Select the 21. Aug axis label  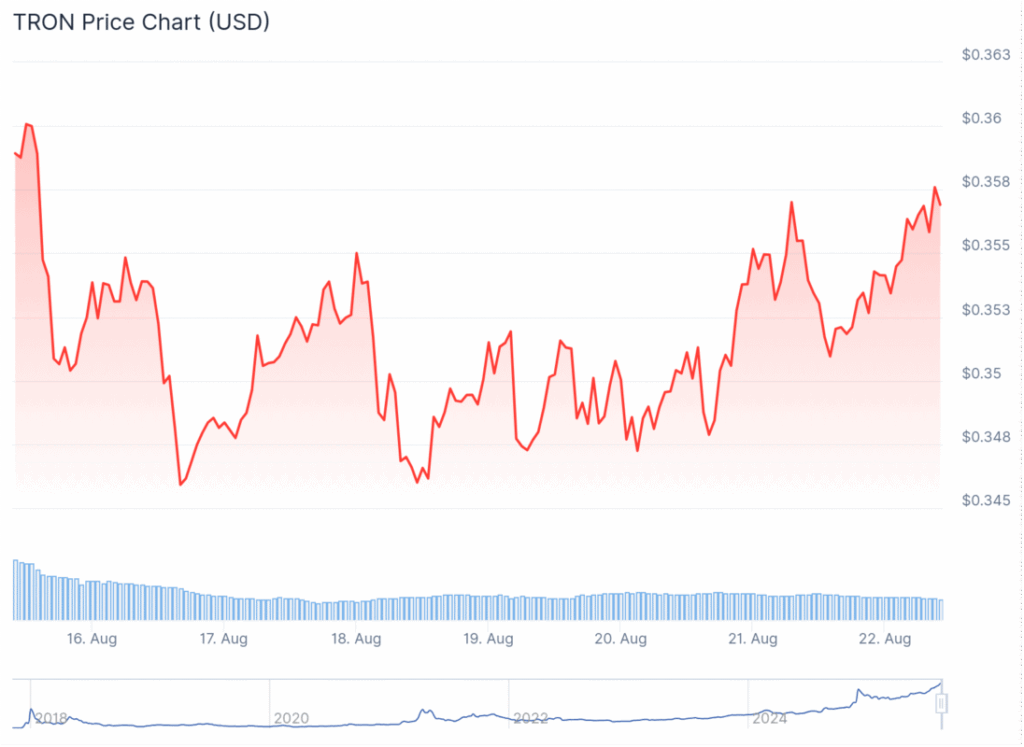point(752,639)
